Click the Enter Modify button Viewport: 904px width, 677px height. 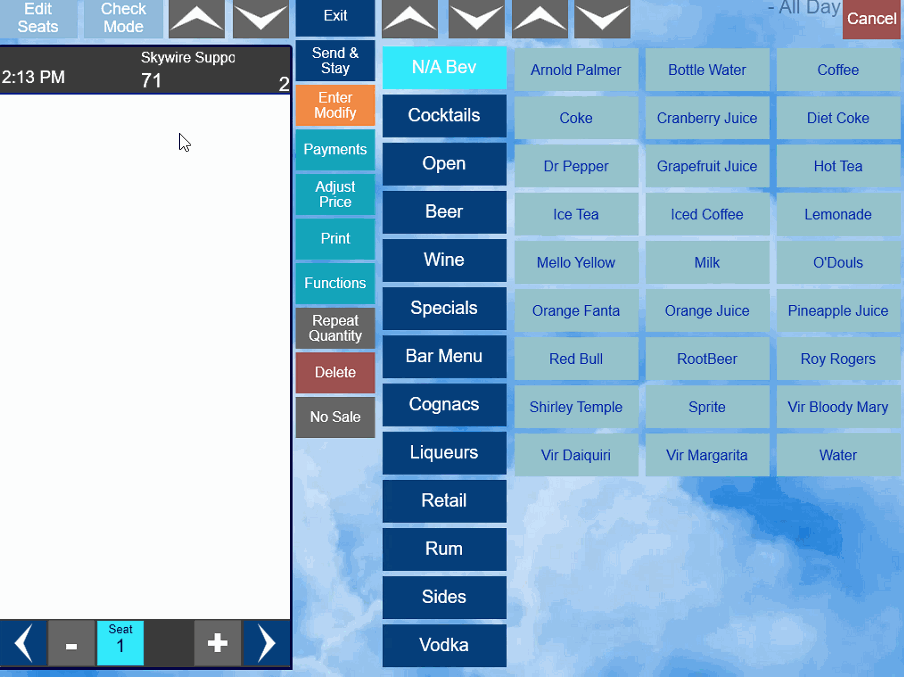tap(335, 106)
